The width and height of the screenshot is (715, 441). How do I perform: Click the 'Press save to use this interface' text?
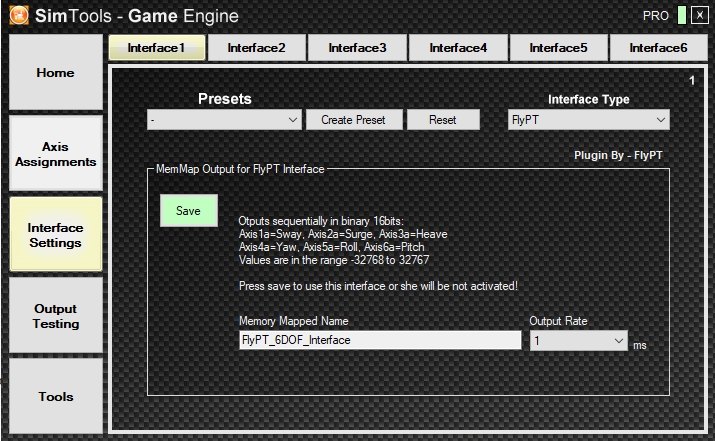pos(378,286)
